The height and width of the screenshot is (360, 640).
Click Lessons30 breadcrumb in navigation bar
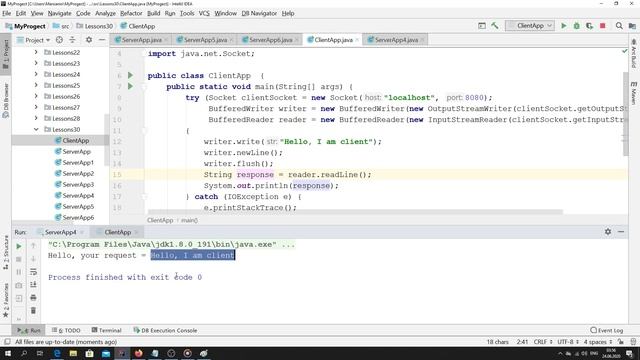95,26
